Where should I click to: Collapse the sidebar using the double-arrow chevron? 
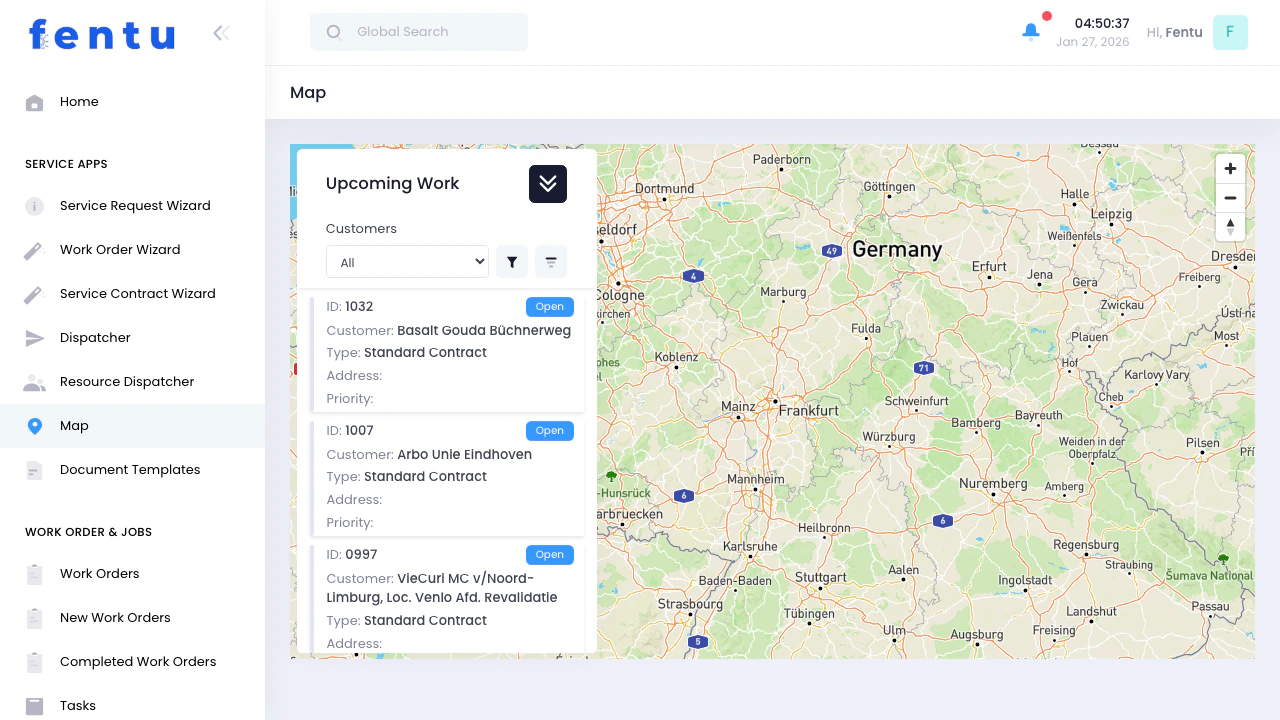point(220,32)
